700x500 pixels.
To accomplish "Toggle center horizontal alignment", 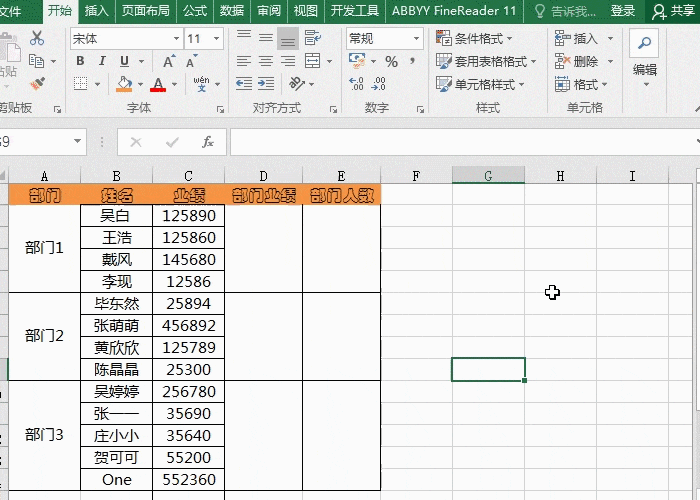I will (265, 62).
